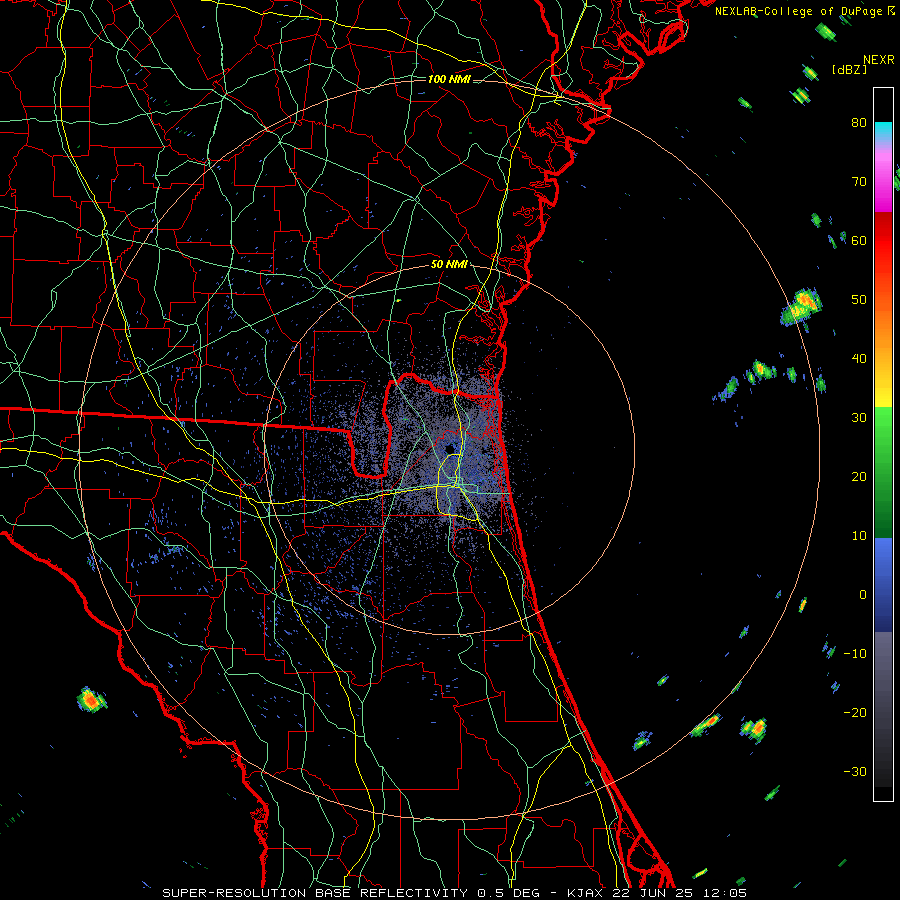900x900 pixels.
Task: Click the -10 value on dBZ scale
Action: [855, 654]
